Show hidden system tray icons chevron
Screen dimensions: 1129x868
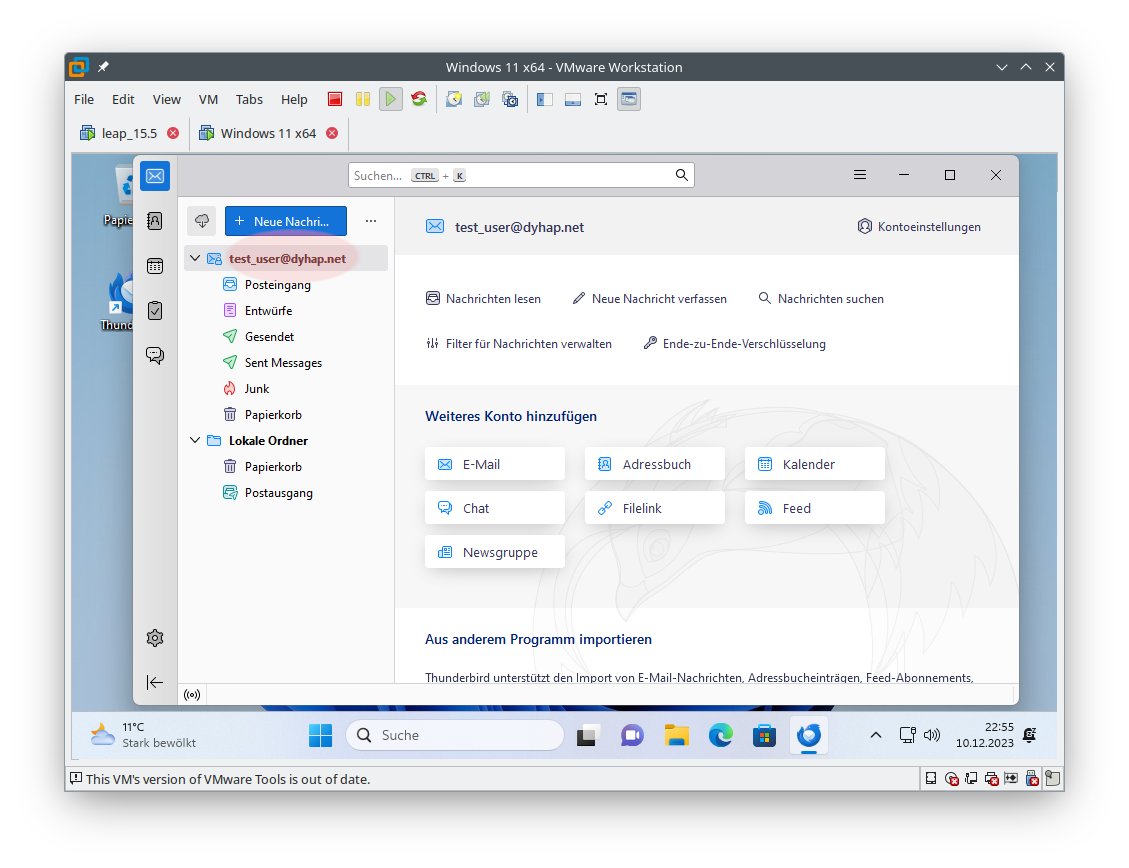[x=876, y=735]
